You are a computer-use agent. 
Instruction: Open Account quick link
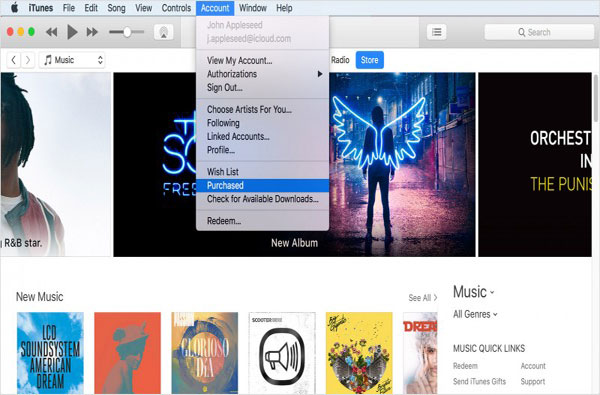pyautogui.click(x=533, y=366)
